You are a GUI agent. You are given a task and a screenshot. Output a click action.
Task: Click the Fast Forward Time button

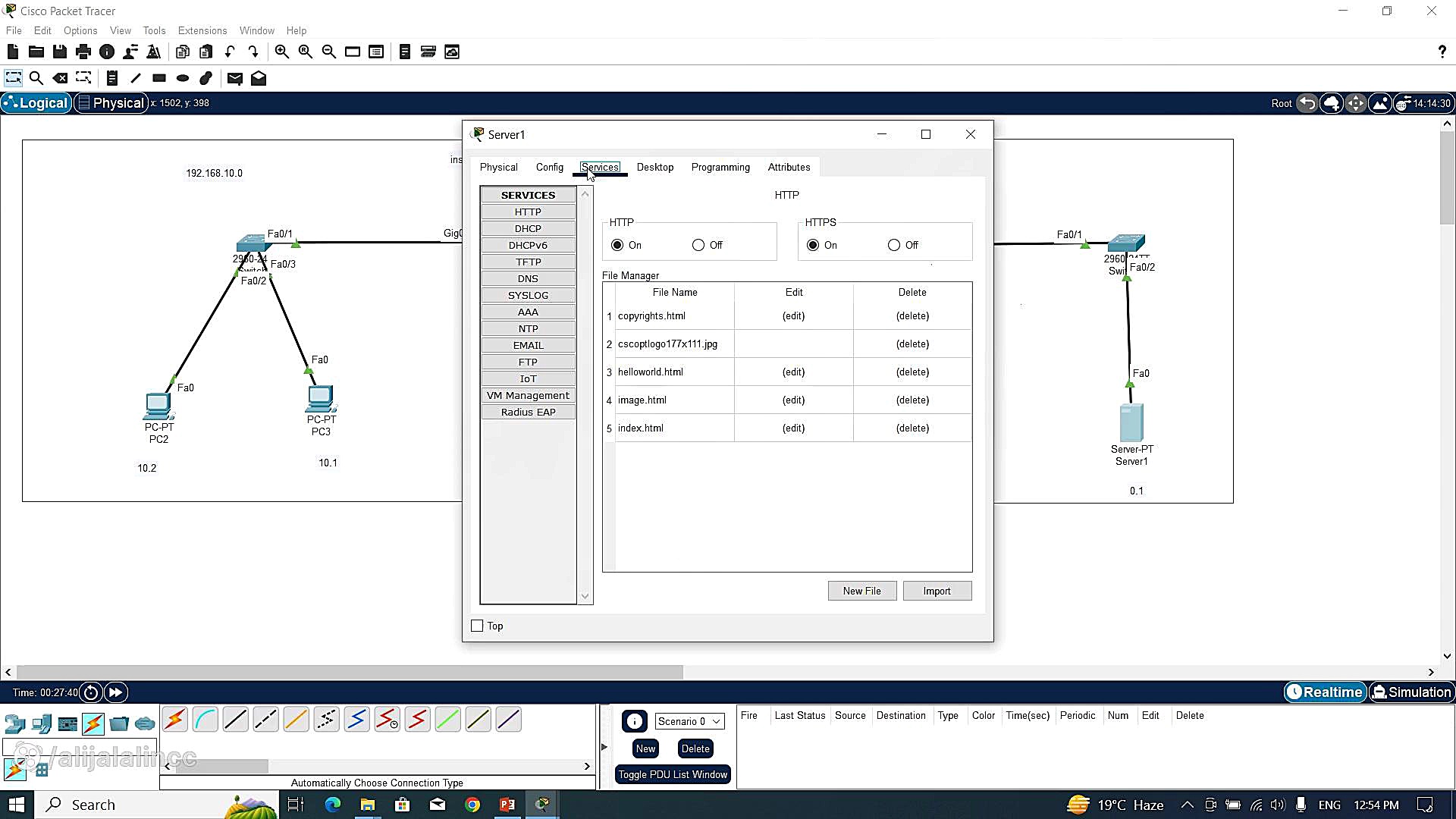pyautogui.click(x=116, y=692)
